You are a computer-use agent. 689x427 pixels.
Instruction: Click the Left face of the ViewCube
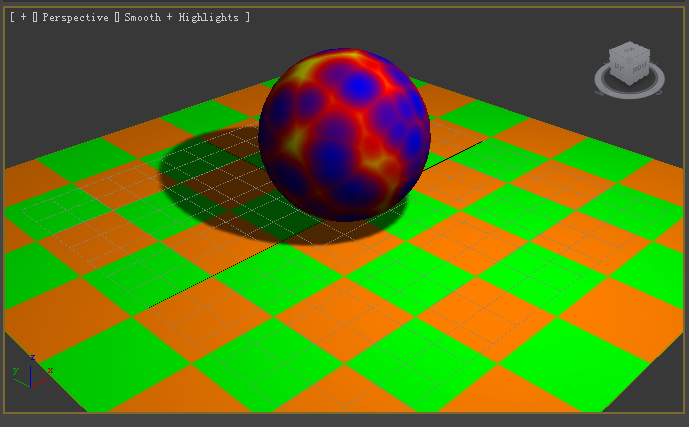[619, 67]
